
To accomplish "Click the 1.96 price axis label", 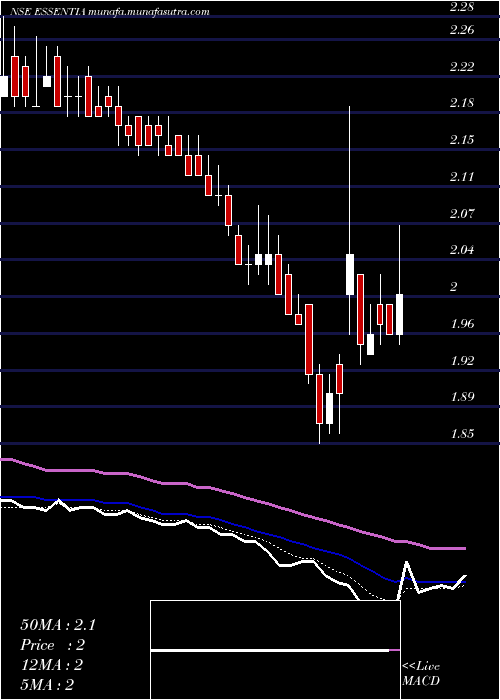I will coord(462,324).
